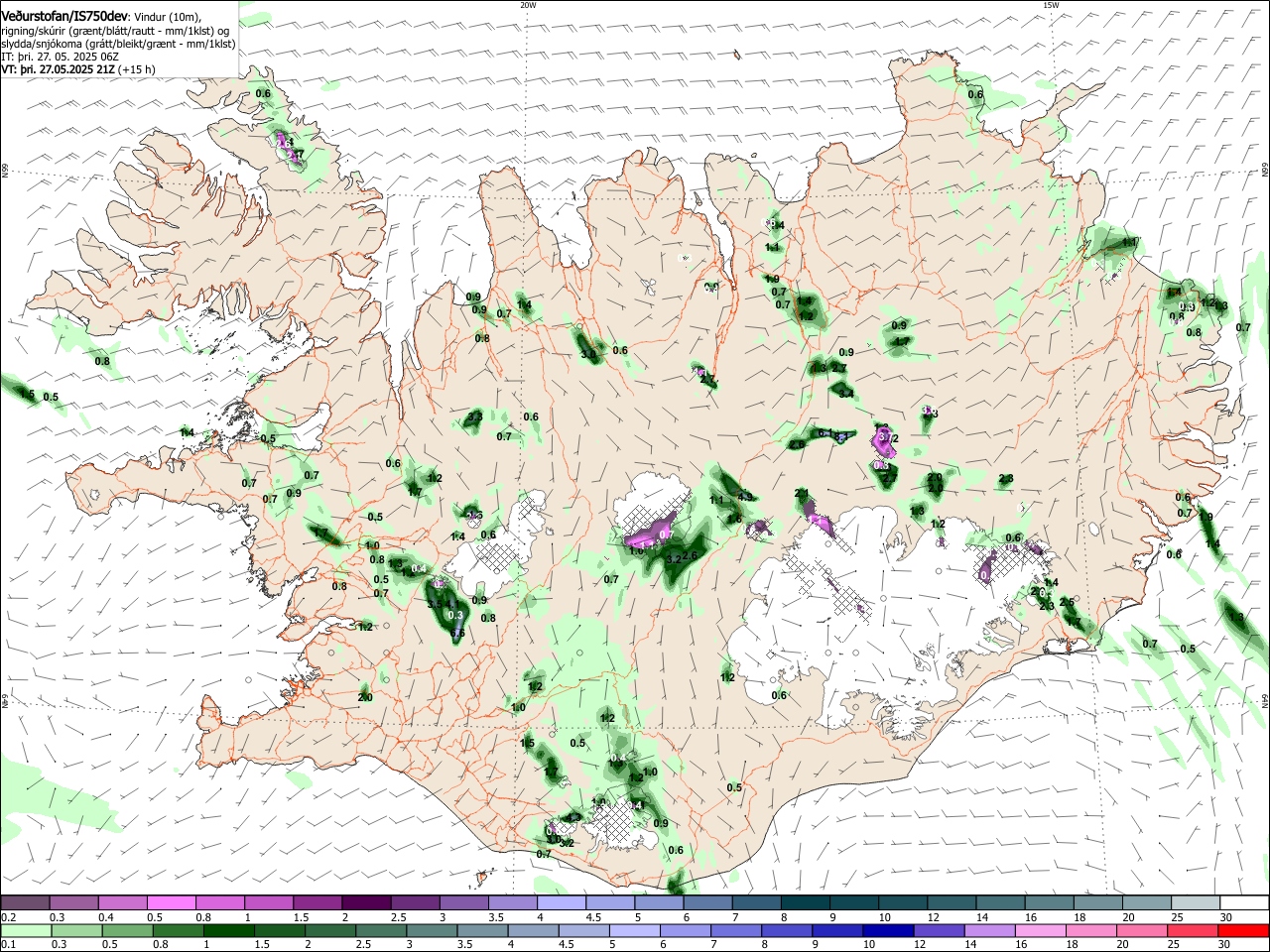The image size is (1270, 952).
Task: Pick the top-row swatch starting at 0.2
Action: click(25, 901)
